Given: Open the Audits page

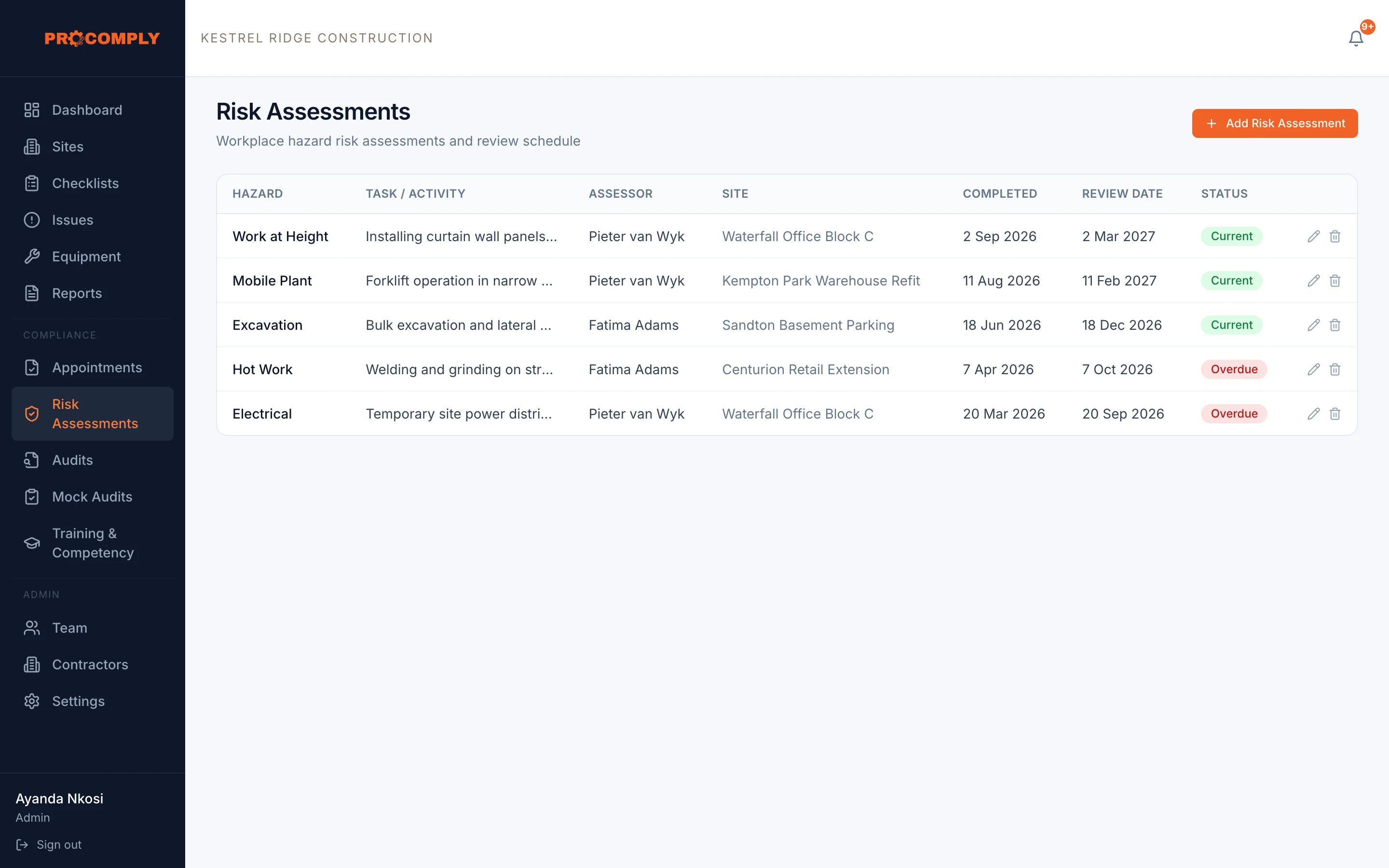Looking at the screenshot, I should 93,460.
